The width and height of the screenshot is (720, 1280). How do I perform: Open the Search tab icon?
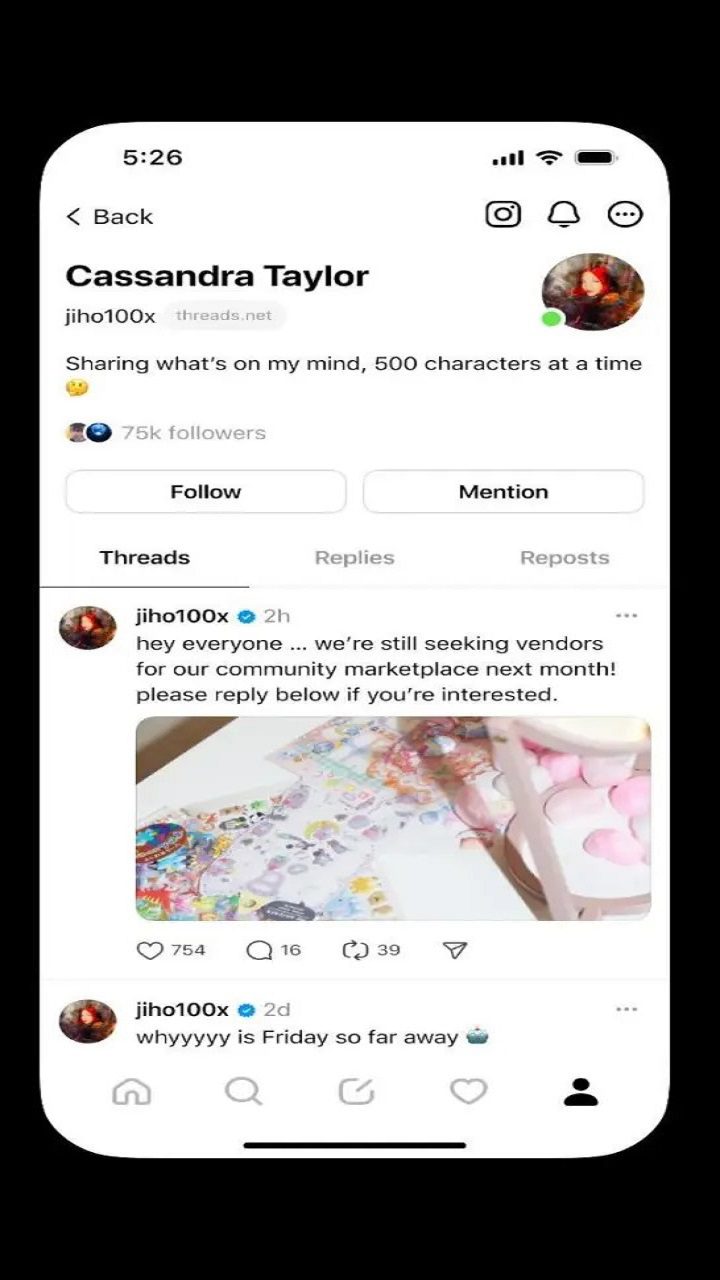243,1092
